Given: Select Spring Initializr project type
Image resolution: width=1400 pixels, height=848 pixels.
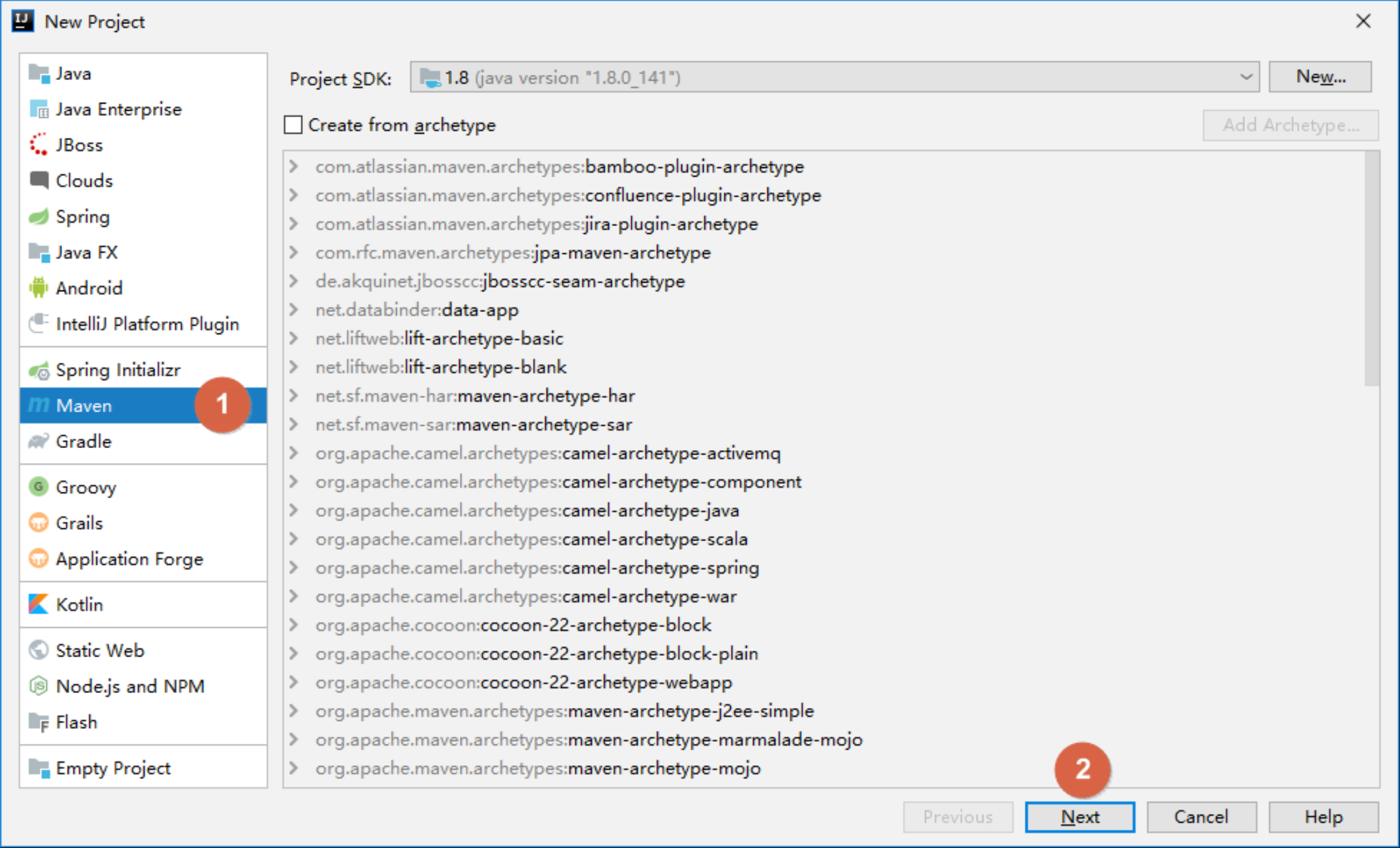Looking at the screenshot, I should pyautogui.click(x=117, y=370).
